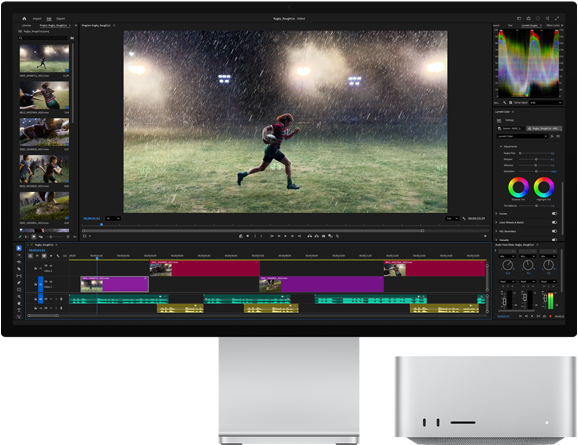Viewport: 578px width, 445px height.
Task: Select the Pen tool
Action: 19,283
